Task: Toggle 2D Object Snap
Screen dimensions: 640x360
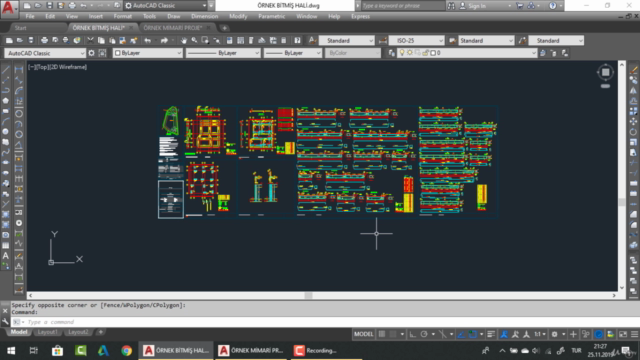Action: click(x=473, y=334)
